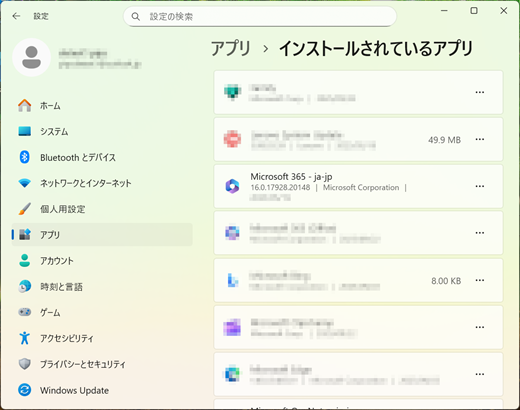Open the ホーム settings page

[x=102, y=106]
